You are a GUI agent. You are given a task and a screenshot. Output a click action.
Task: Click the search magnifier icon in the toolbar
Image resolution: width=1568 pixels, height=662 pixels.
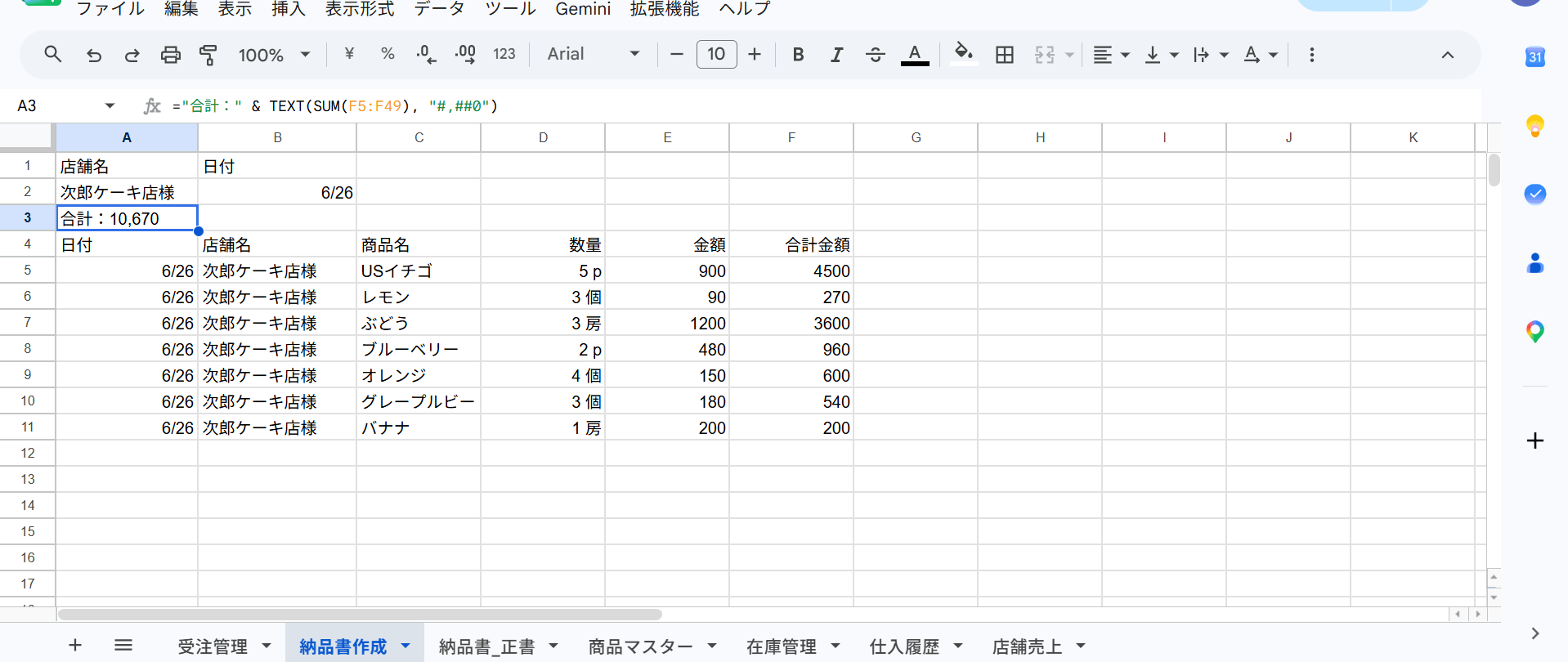tap(53, 55)
